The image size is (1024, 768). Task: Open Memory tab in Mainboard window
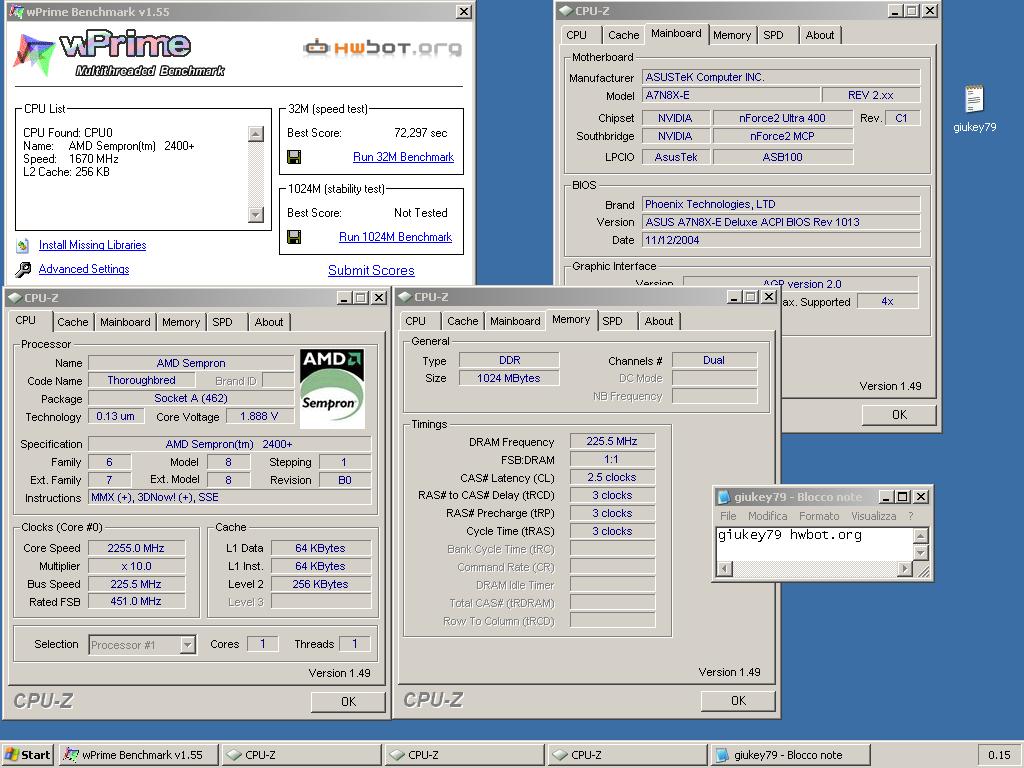tap(731, 35)
